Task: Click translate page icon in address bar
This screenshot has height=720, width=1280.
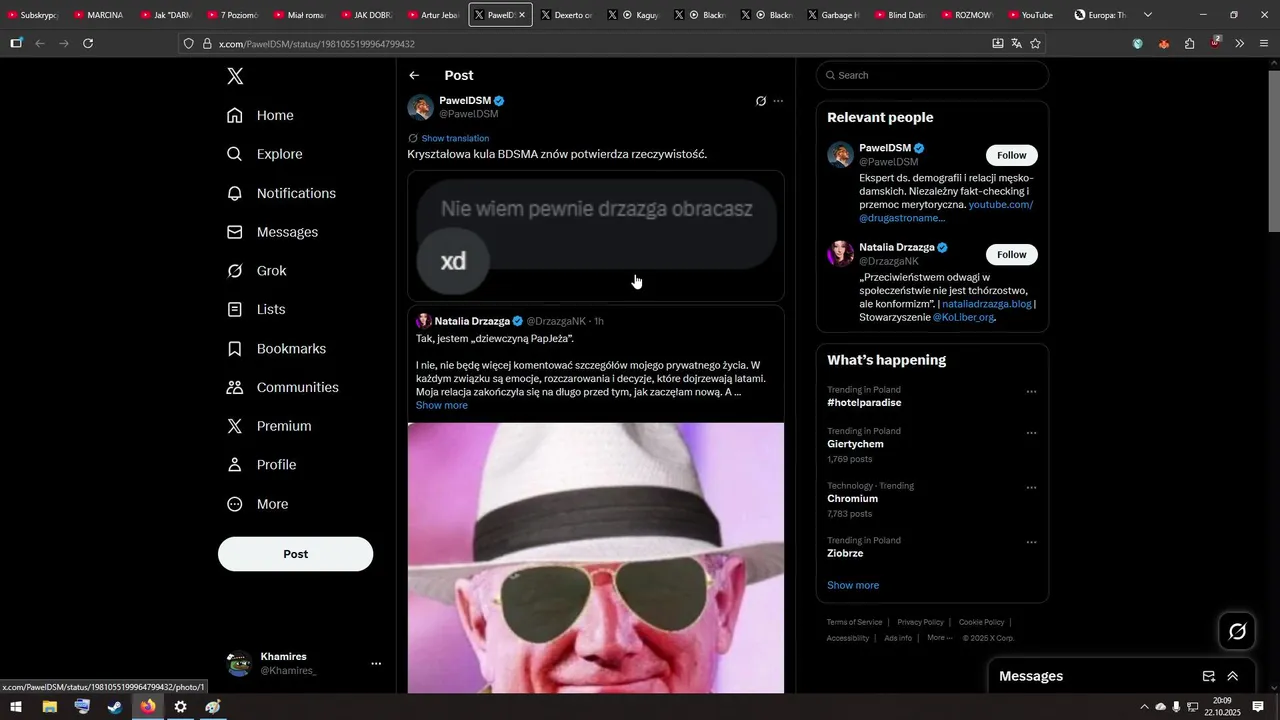Action: (1016, 44)
